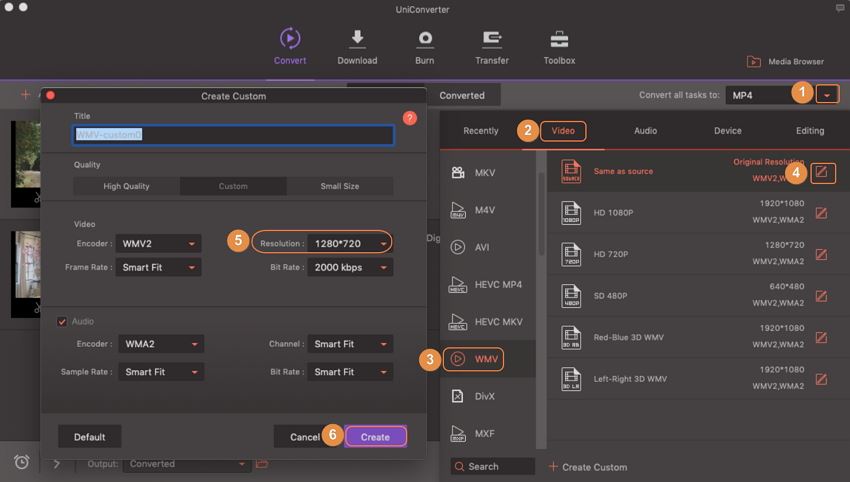Click Create Custom at the list bottom
The image size is (850, 482).
click(588, 467)
